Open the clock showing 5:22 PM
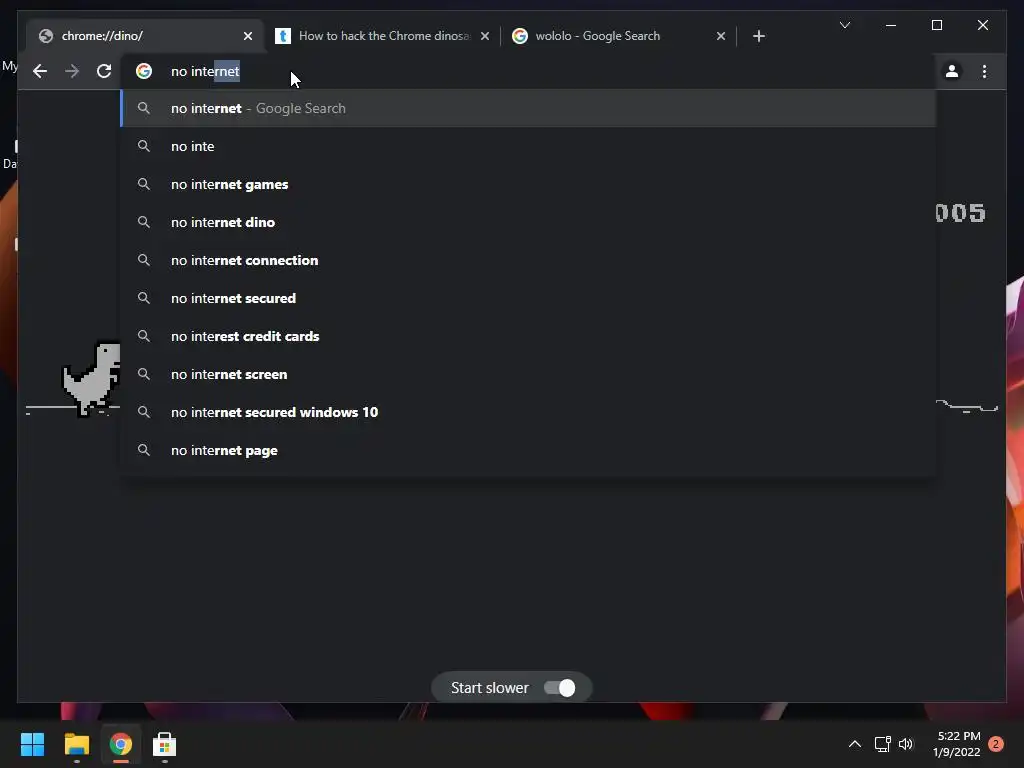The image size is (1024, 768). 957,744
